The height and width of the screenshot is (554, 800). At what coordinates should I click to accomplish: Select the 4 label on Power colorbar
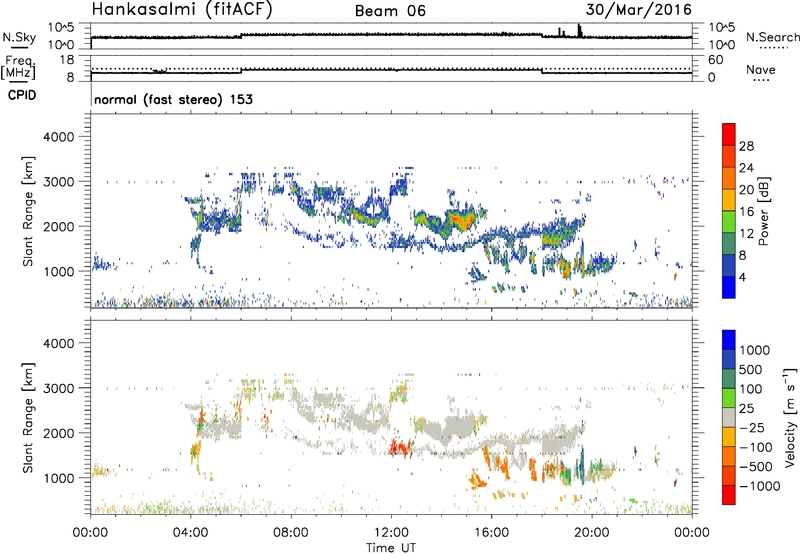tap(742, 277)
